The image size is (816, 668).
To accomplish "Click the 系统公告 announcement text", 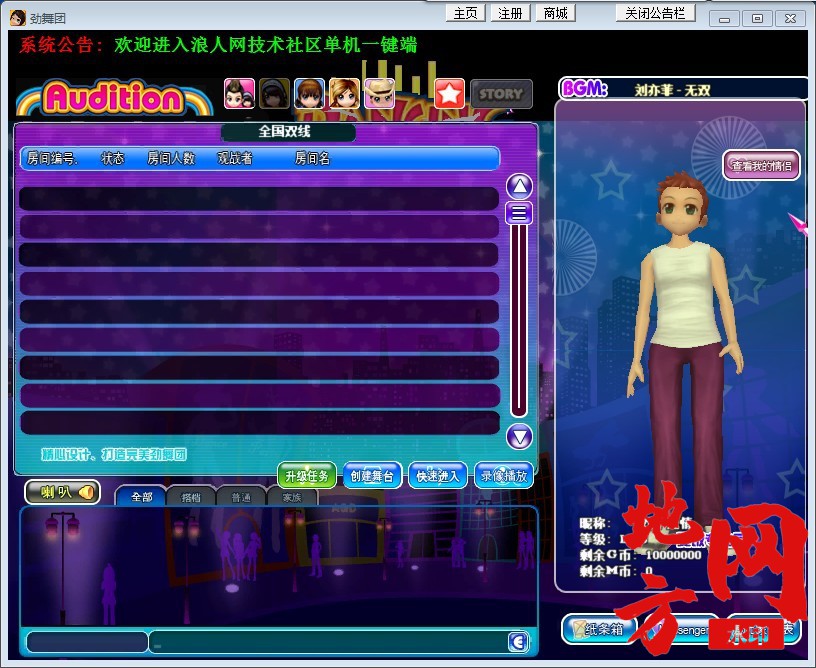I will 219,45.
